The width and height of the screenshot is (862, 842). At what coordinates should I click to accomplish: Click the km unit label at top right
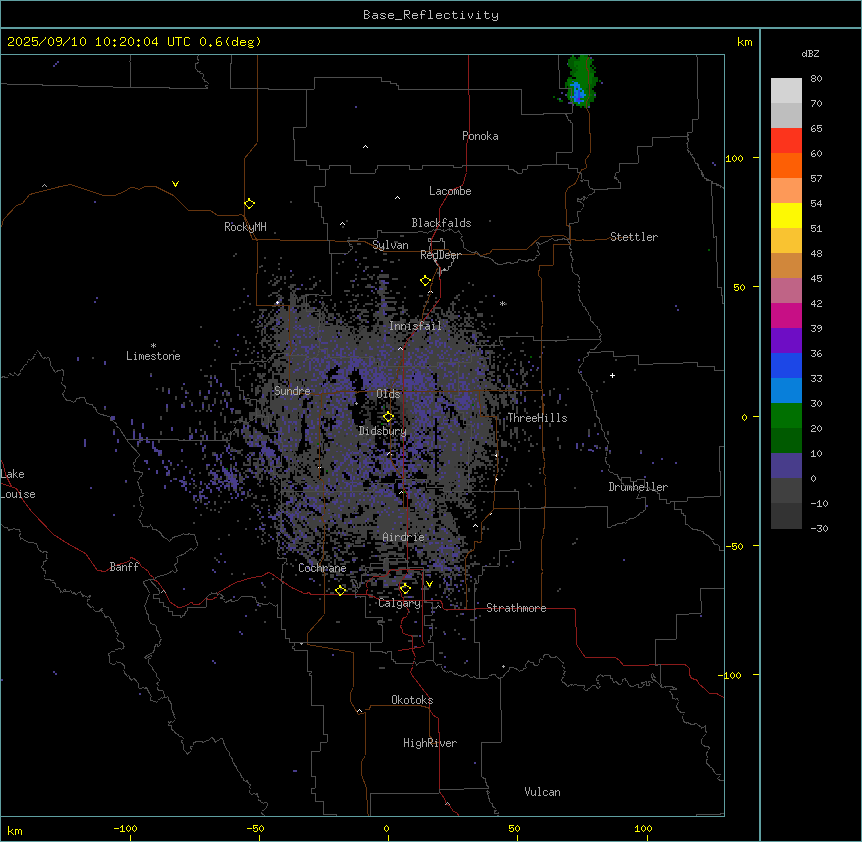tap(745, 42)
